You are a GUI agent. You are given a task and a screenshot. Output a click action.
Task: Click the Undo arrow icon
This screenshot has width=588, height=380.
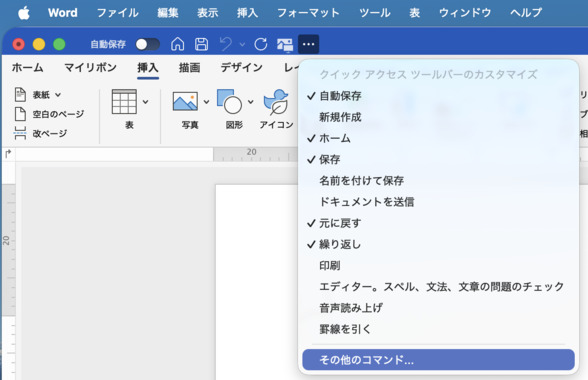[x=226, y=44]
